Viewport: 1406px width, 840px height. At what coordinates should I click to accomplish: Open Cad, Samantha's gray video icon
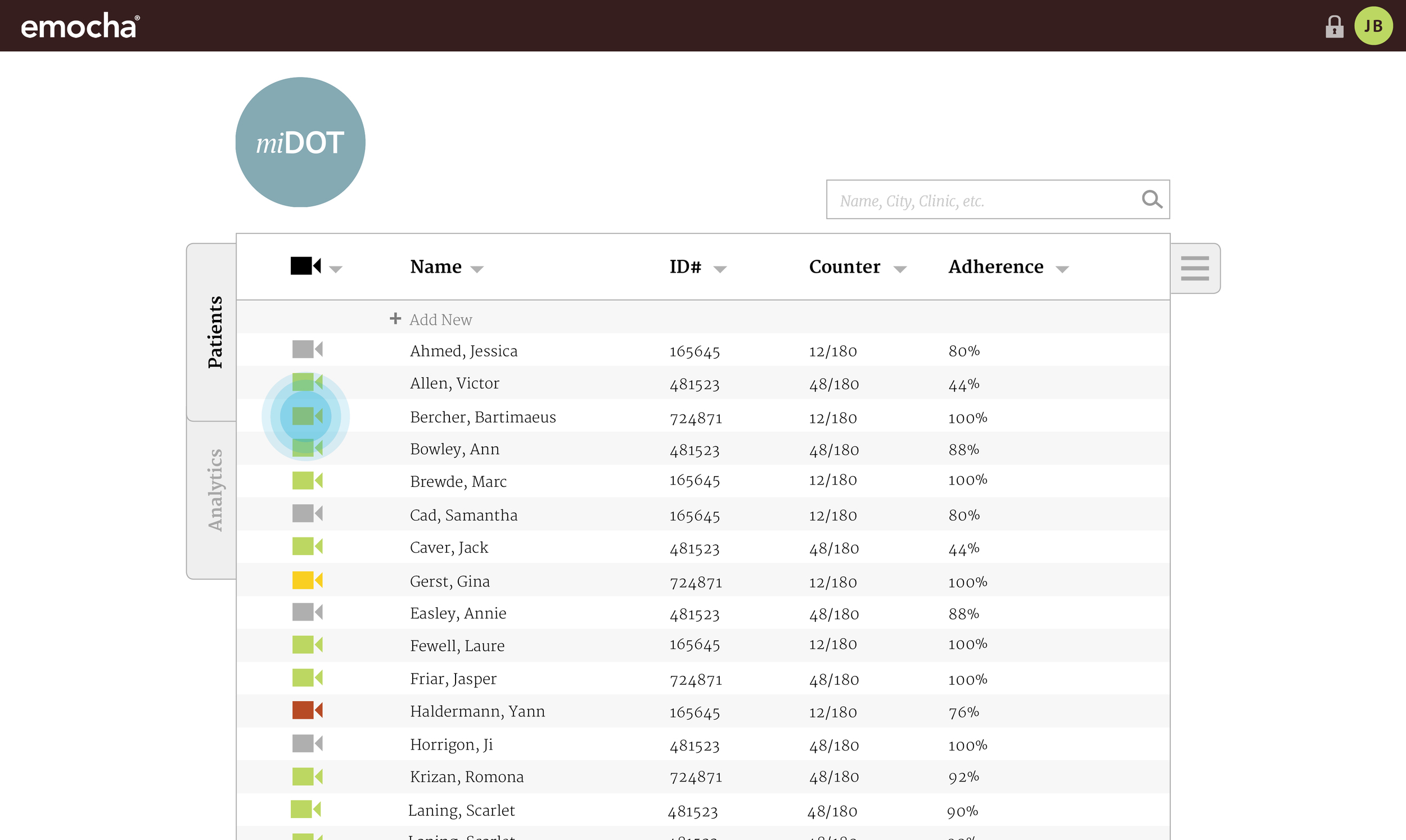307,513
